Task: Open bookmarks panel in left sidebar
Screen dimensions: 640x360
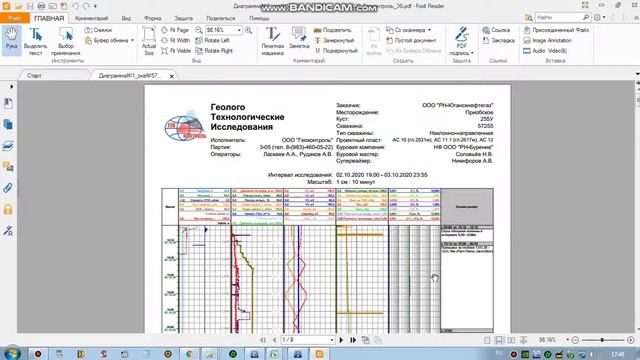Action: pos(8,103)
